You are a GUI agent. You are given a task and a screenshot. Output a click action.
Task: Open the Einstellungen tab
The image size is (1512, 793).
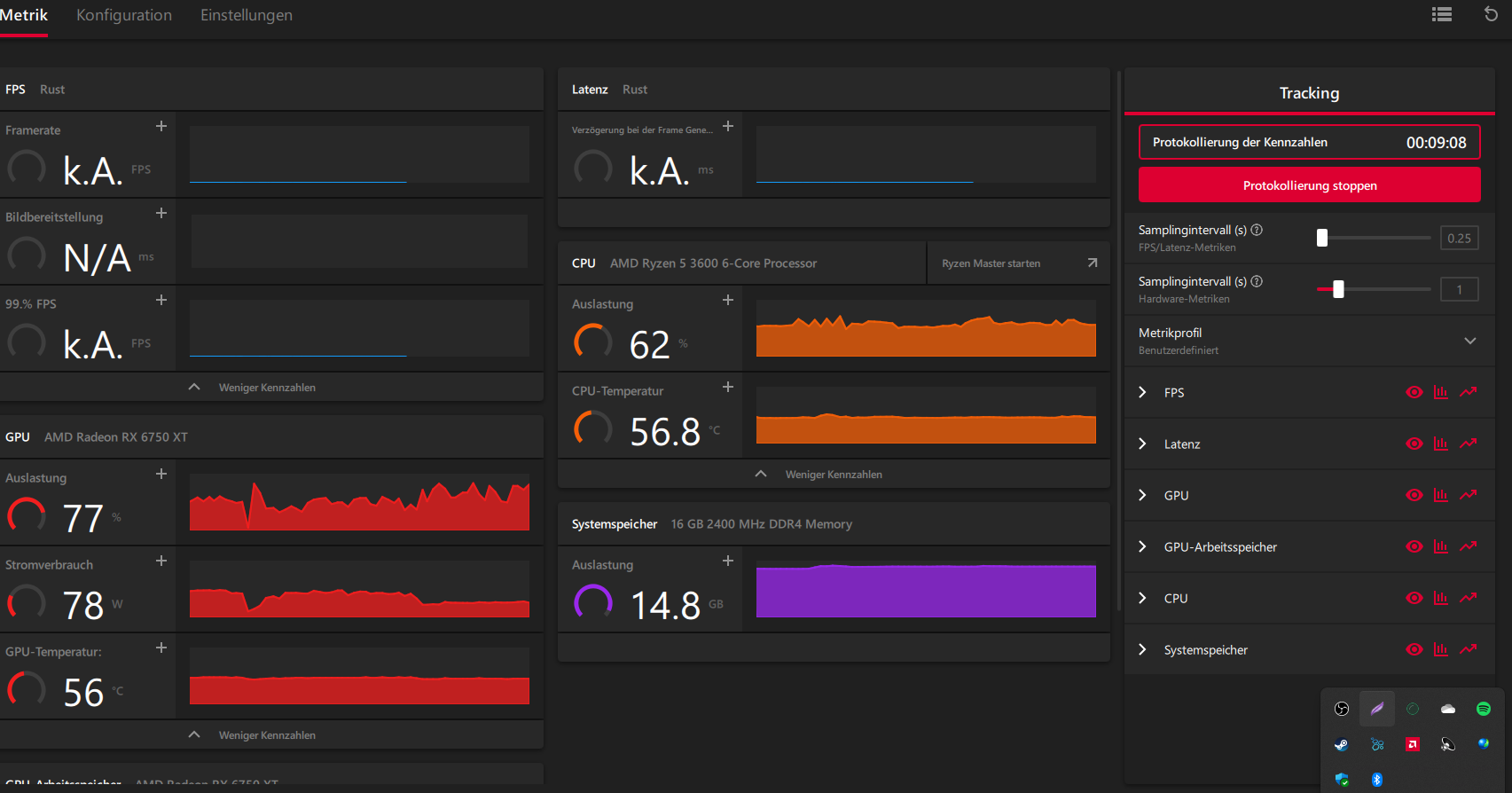tap(247, 15)
